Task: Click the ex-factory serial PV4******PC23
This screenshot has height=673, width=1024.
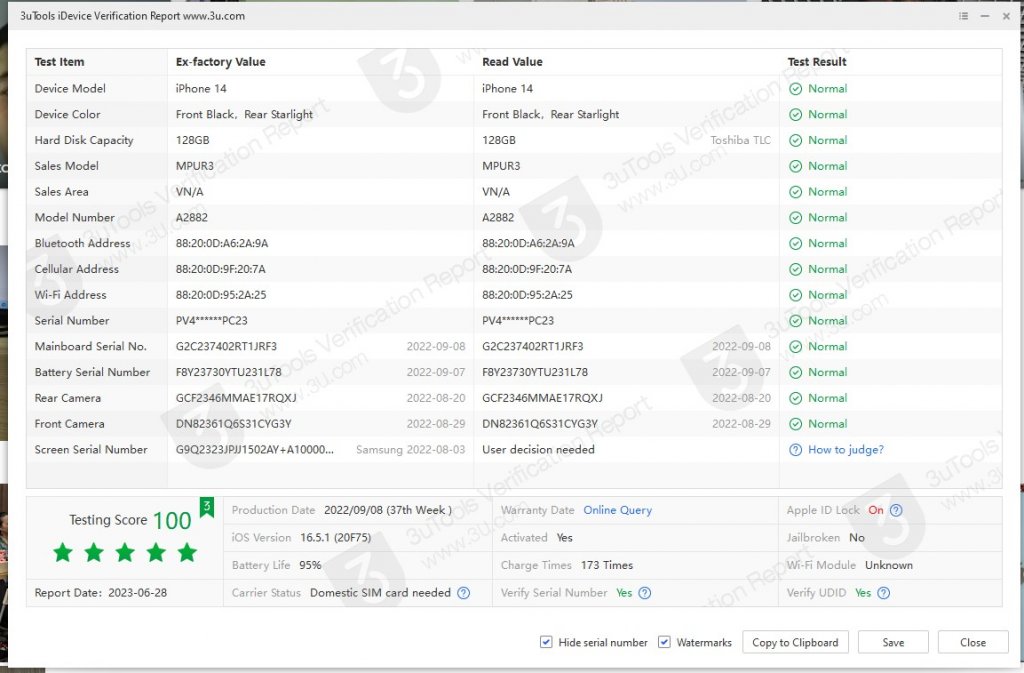Action: tap(212, 321)
